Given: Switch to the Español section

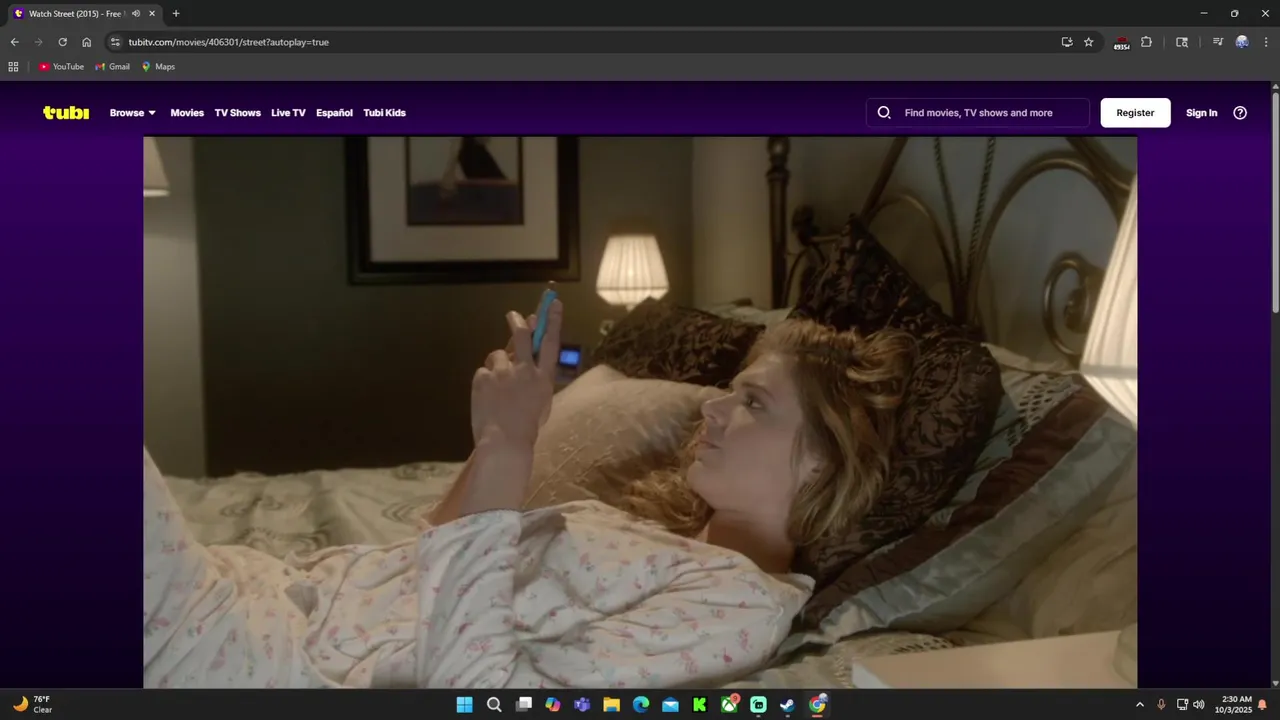Looking at the screenshot, I should pos(334,113).
